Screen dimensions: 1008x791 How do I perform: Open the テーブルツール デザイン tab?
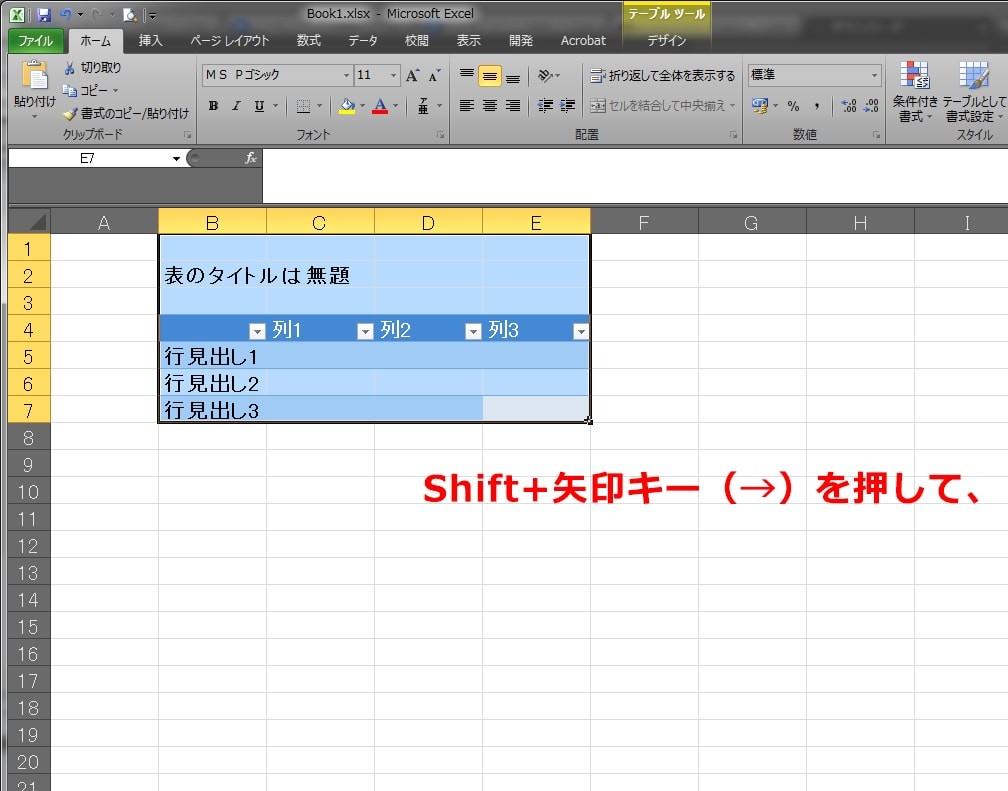(666, 41)
